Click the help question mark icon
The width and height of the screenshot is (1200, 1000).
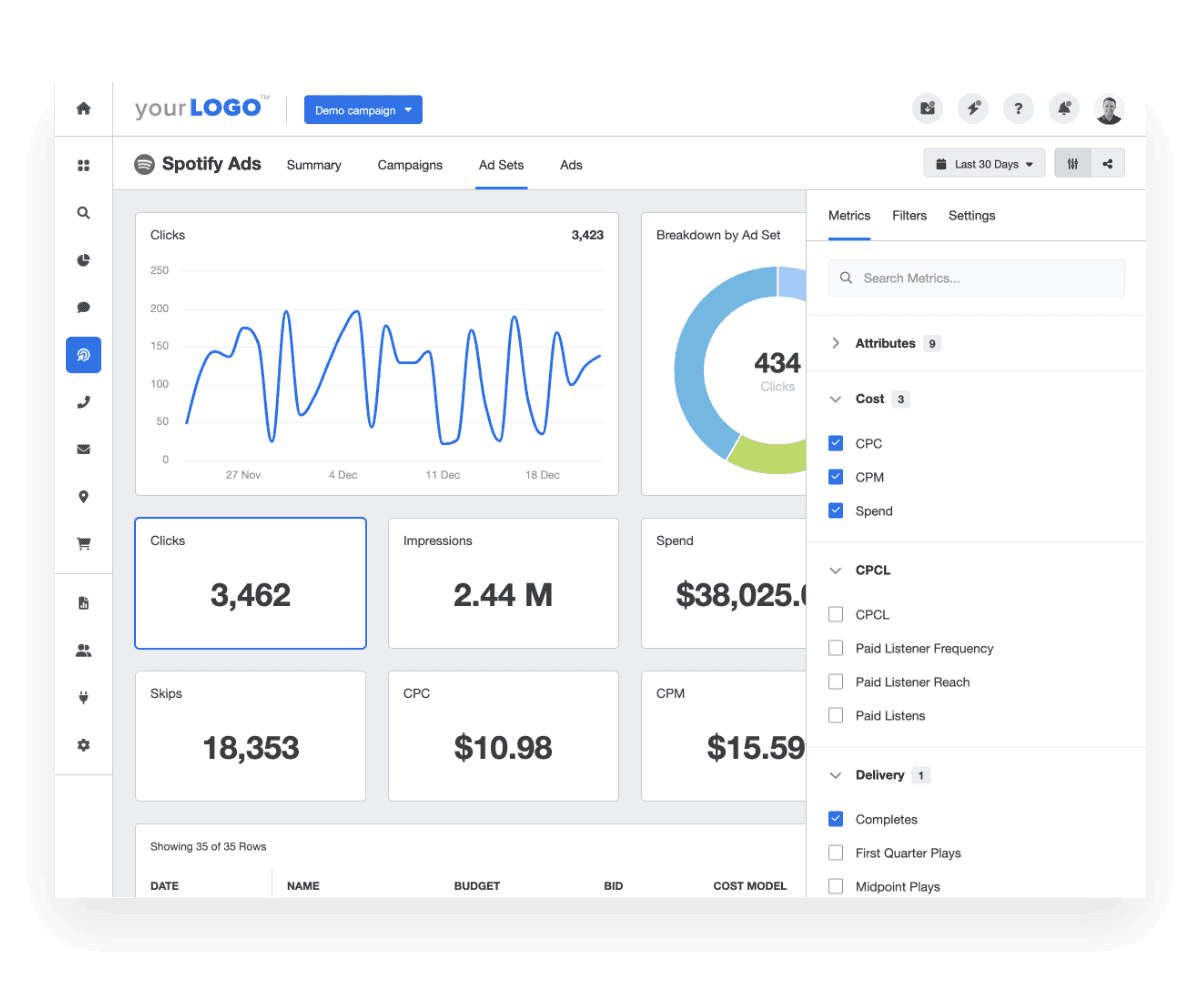(x=1018, y=108)
